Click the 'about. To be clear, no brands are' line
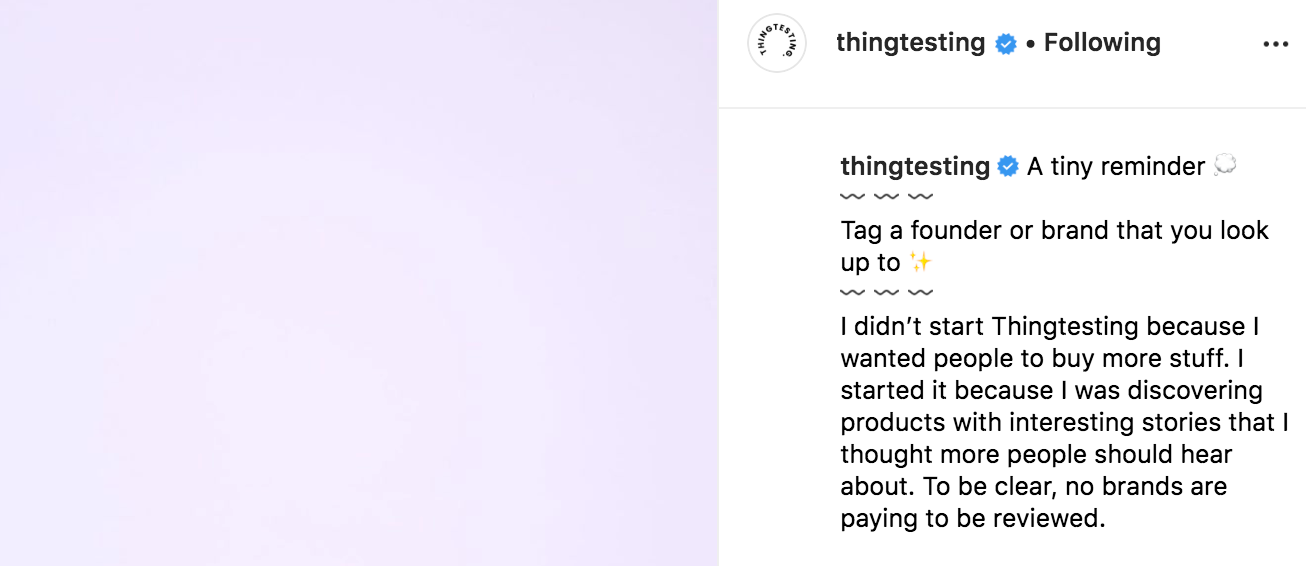Image resolution: width=1306 pixels, height=566 pixels. (x=1033, y=487)
